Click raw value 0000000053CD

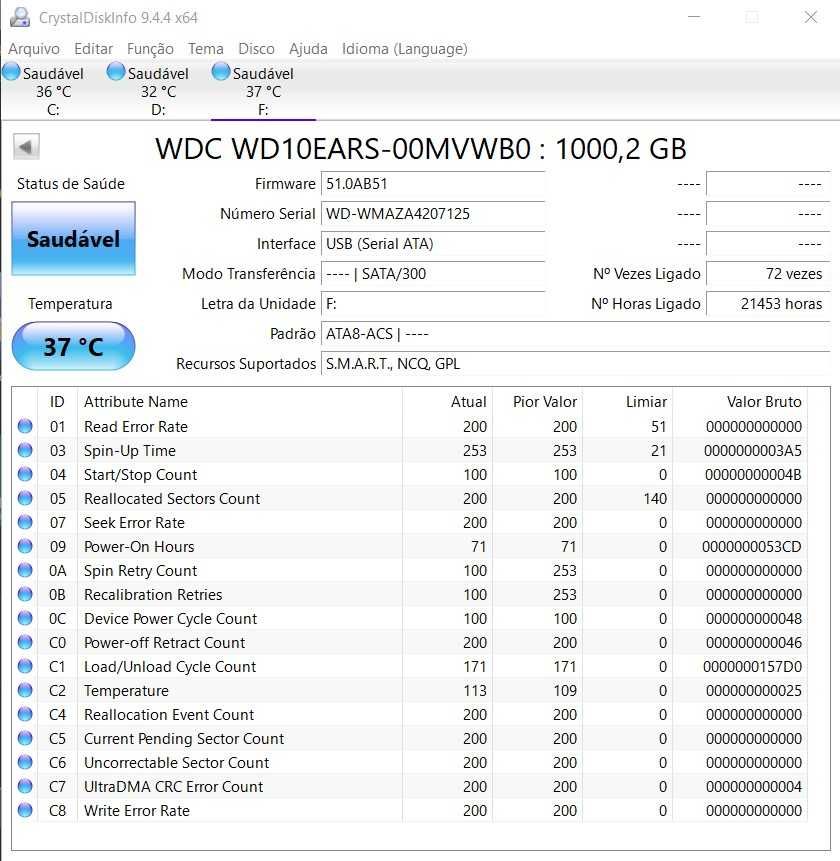(752, 547)
